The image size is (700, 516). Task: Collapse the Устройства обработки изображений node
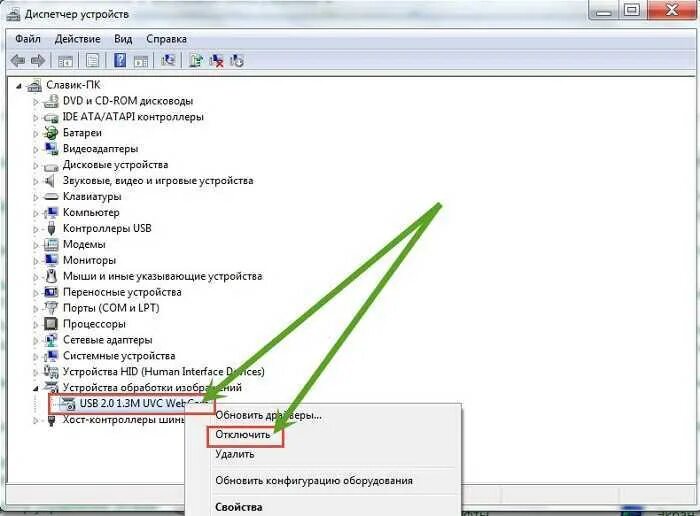(x=36, y=388)
